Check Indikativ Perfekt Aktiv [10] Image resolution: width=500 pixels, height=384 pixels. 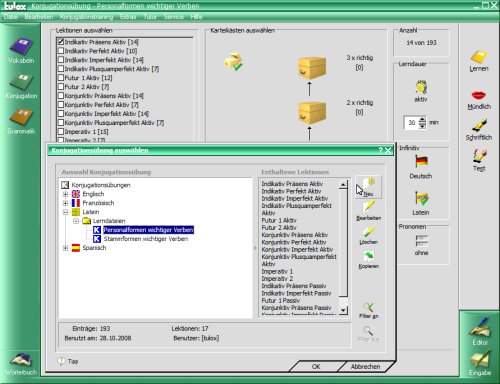coord(61,51)
